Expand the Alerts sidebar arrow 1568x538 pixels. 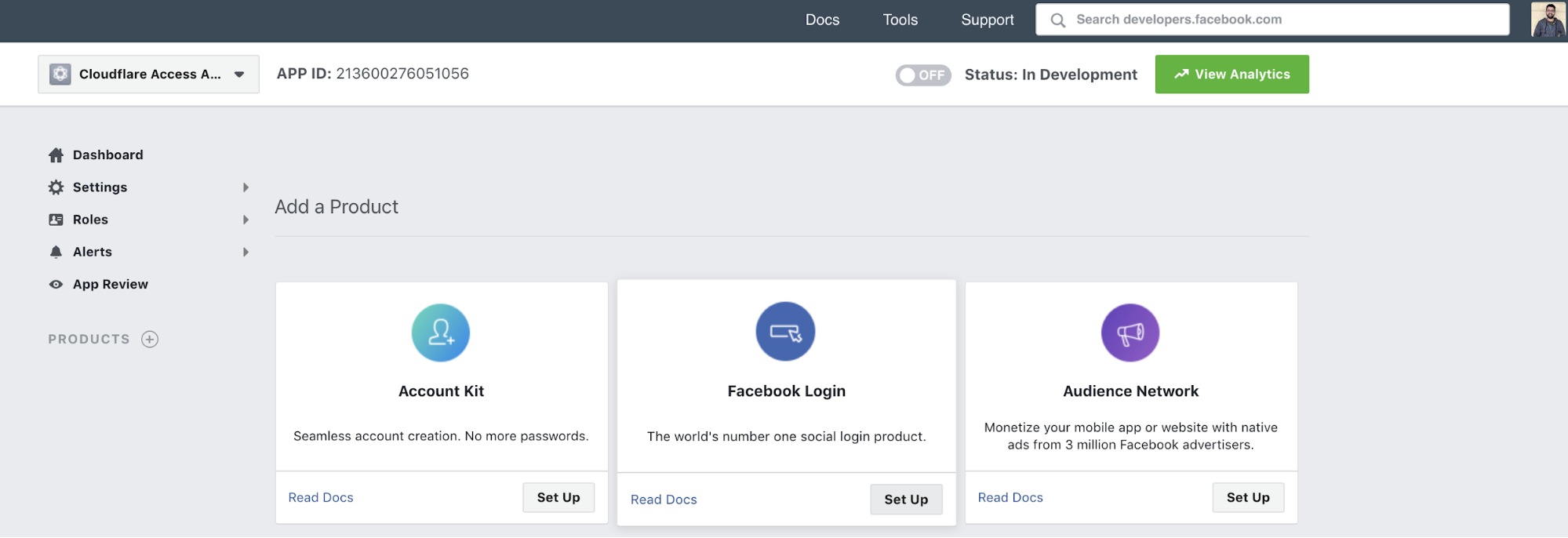(x=246, y=252)
